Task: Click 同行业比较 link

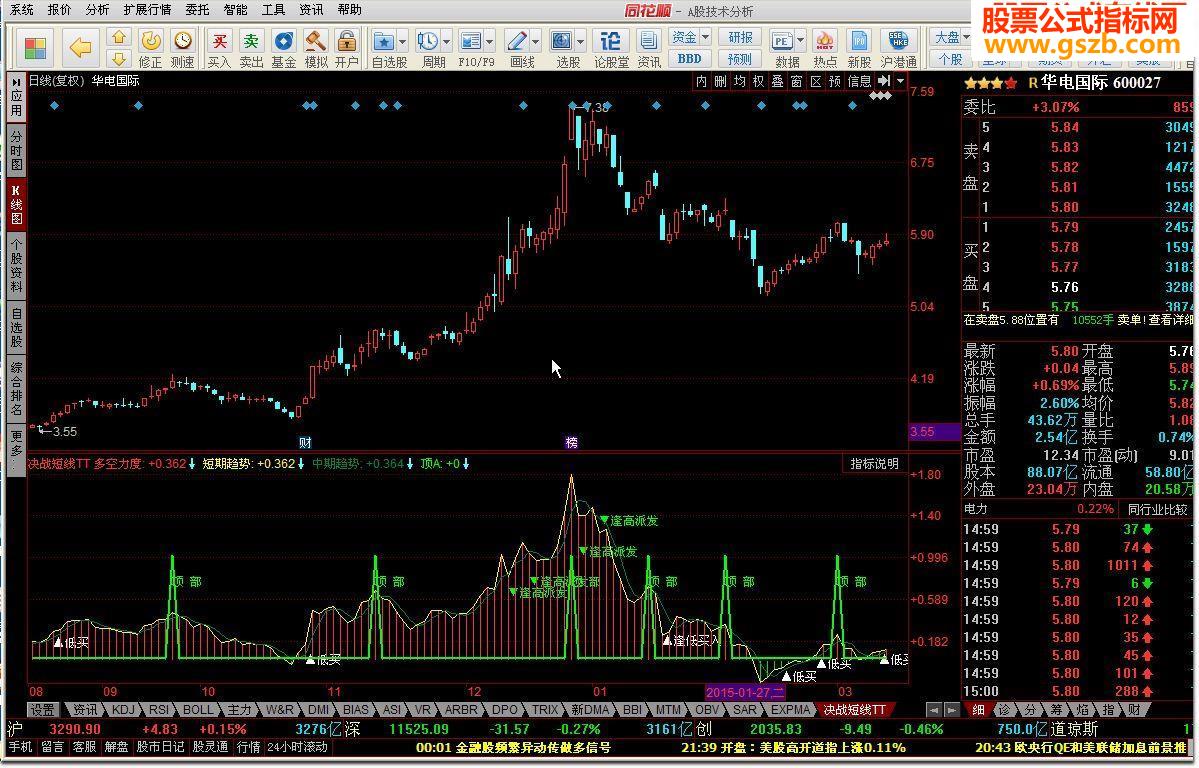Action: pos(1158,509)
